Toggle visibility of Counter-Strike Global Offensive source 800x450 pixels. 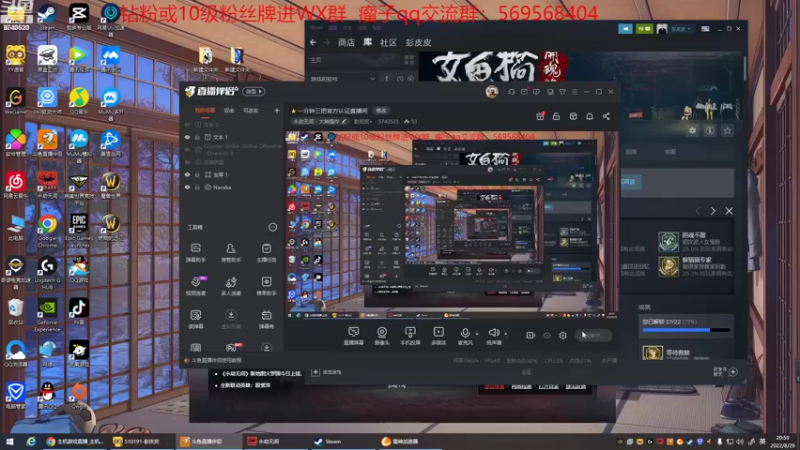click(187, 149)
